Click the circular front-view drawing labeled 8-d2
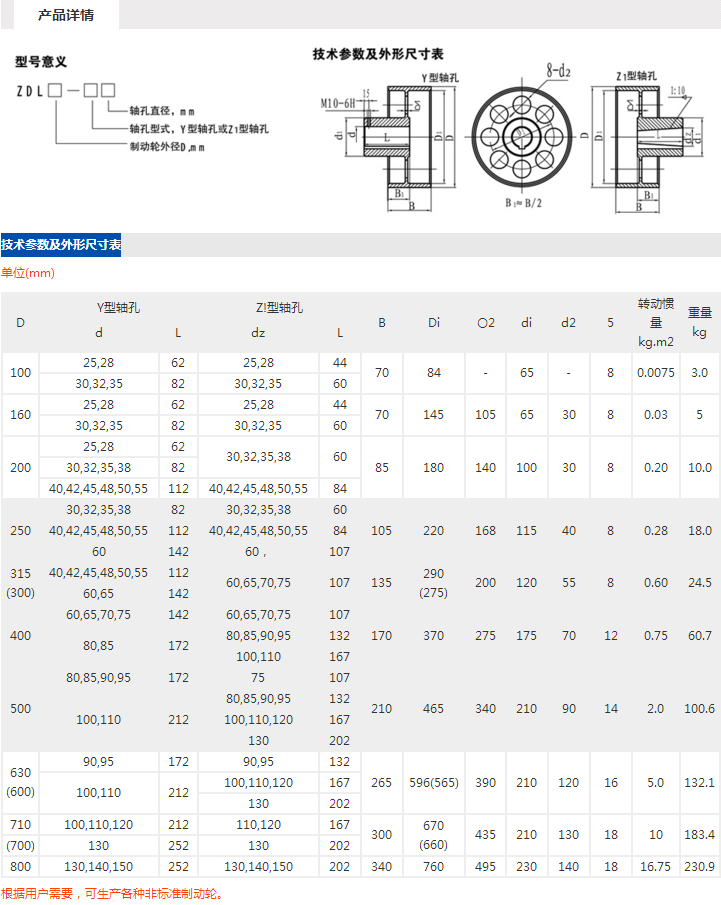 (521, 137)
